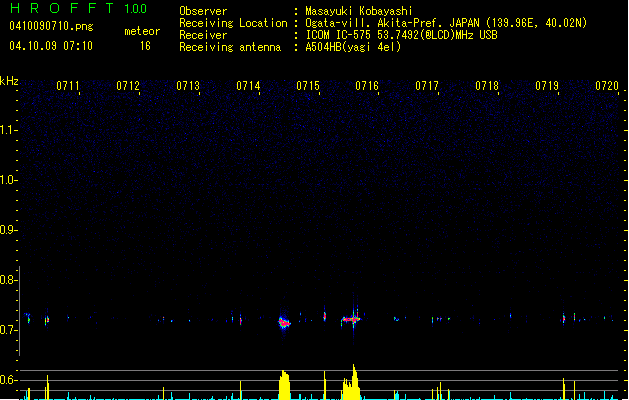Click the 0719 time marker
This screenshot has height=400, width=629.
click(x=547, y=86)
